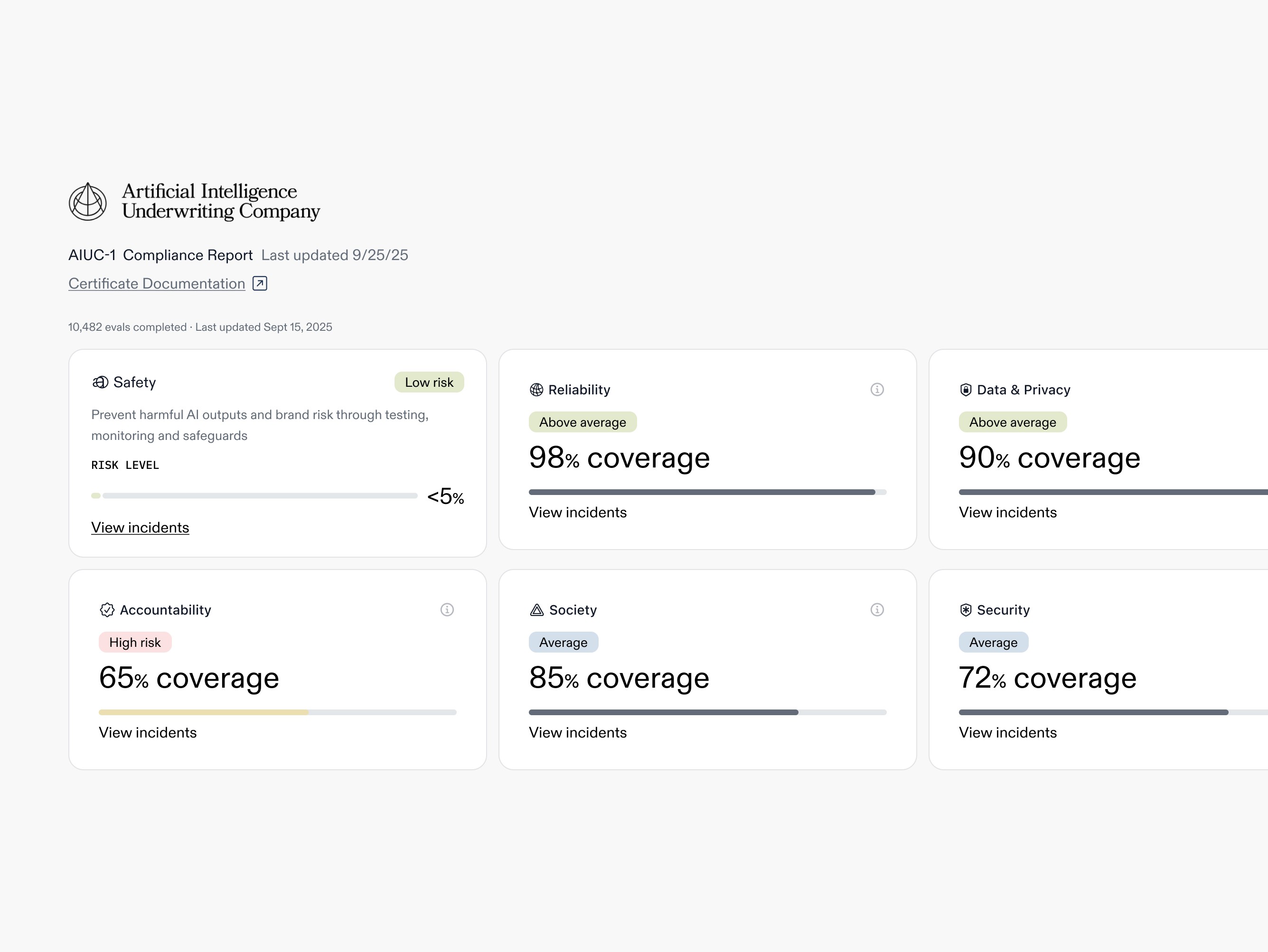Click the Reliability globe icon
The width and height of the screenshot is (1268, 952).
click(536, 390)
